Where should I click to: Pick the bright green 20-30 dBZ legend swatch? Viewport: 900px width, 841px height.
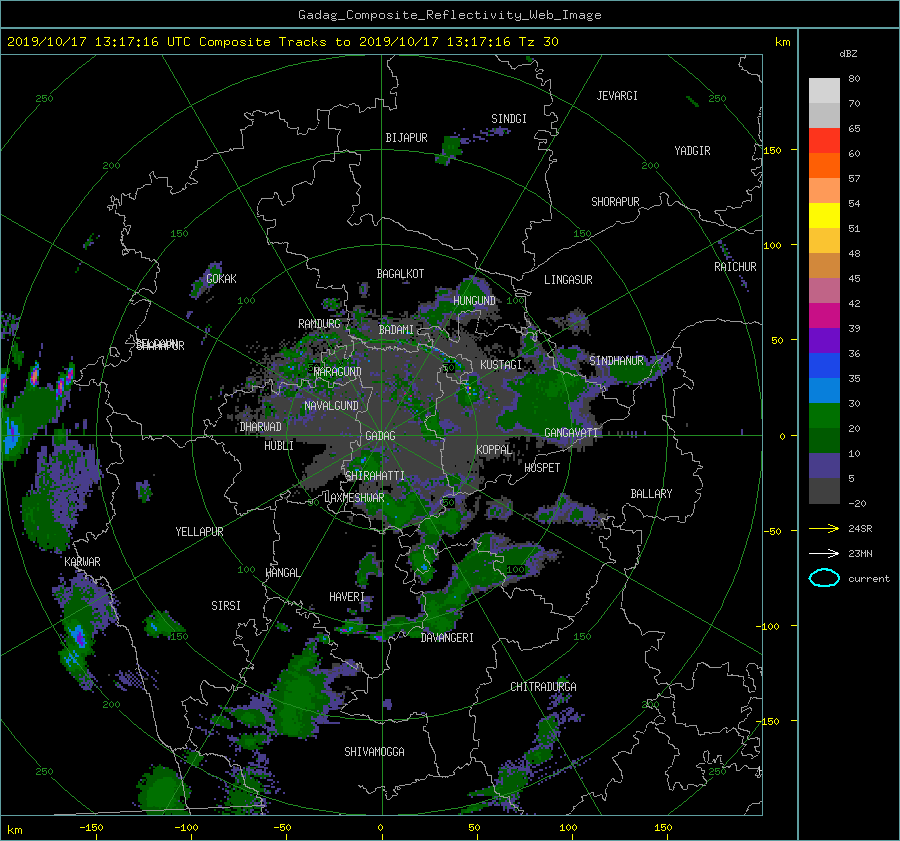click(x=824, y=416)
